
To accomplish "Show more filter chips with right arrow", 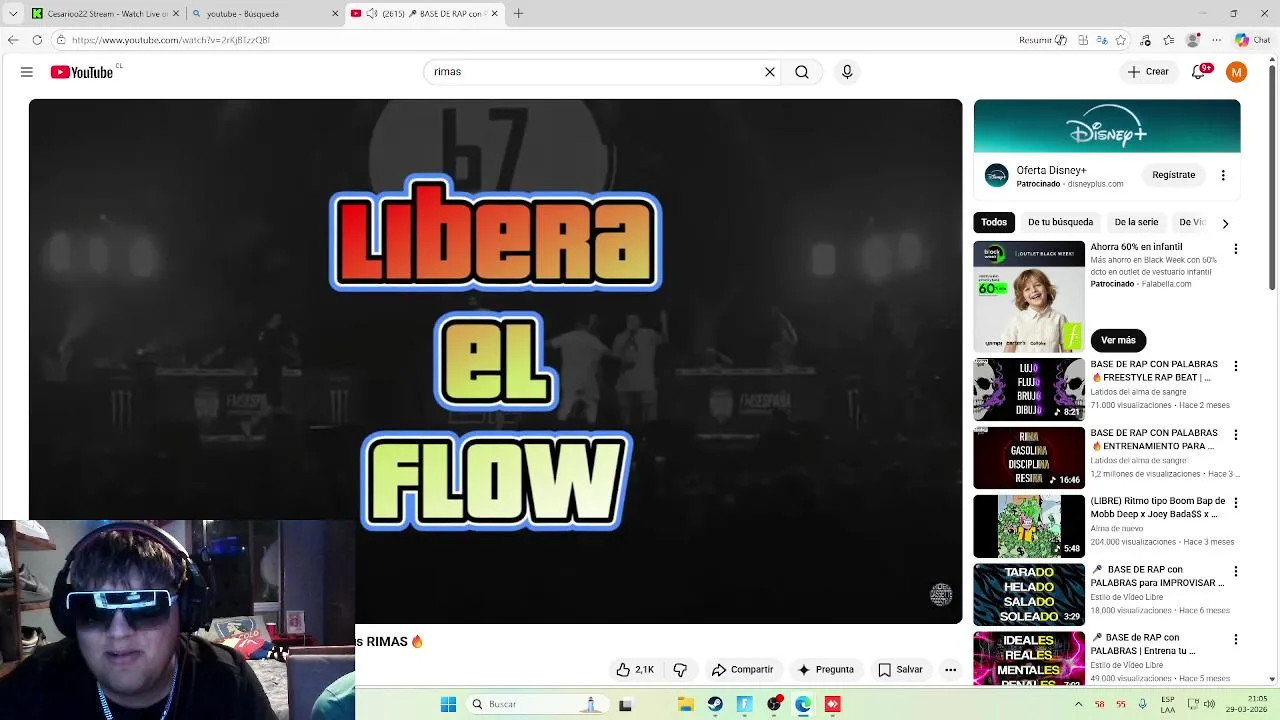I will (1225, 223).
